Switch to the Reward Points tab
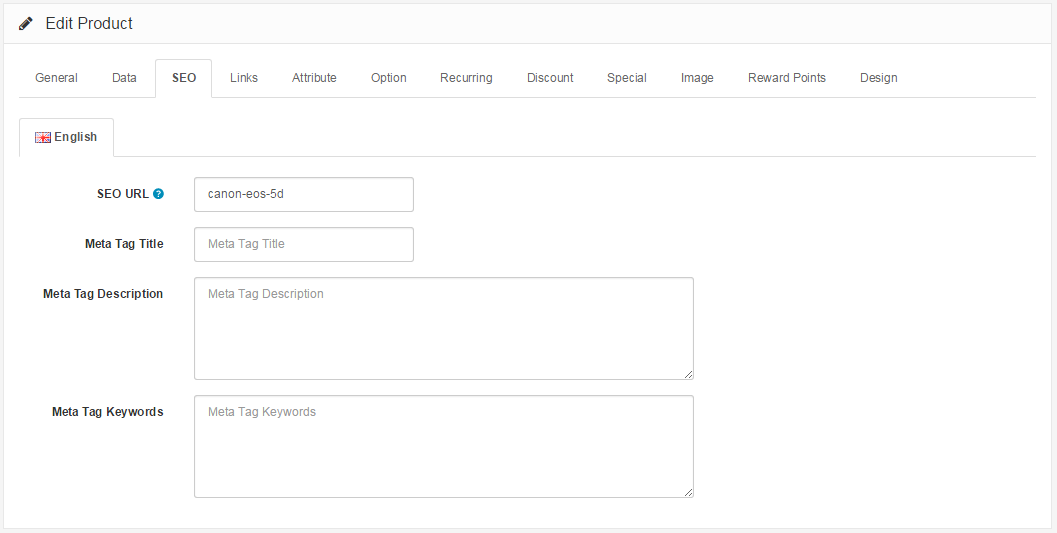 787,78
